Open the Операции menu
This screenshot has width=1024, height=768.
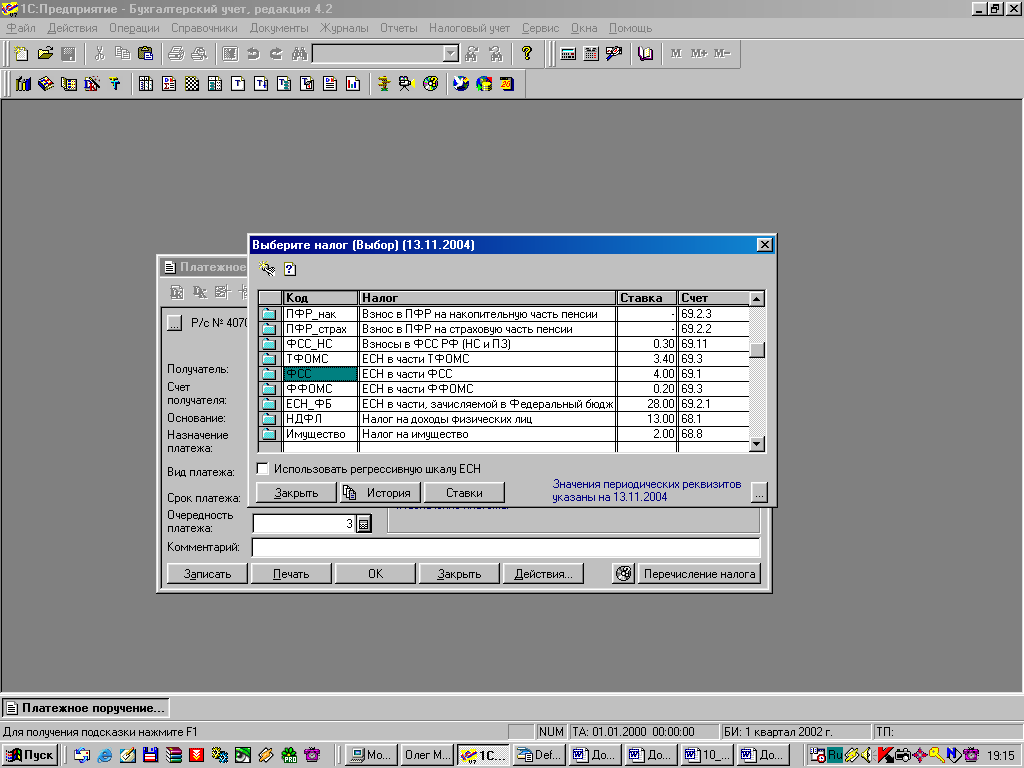134,28
